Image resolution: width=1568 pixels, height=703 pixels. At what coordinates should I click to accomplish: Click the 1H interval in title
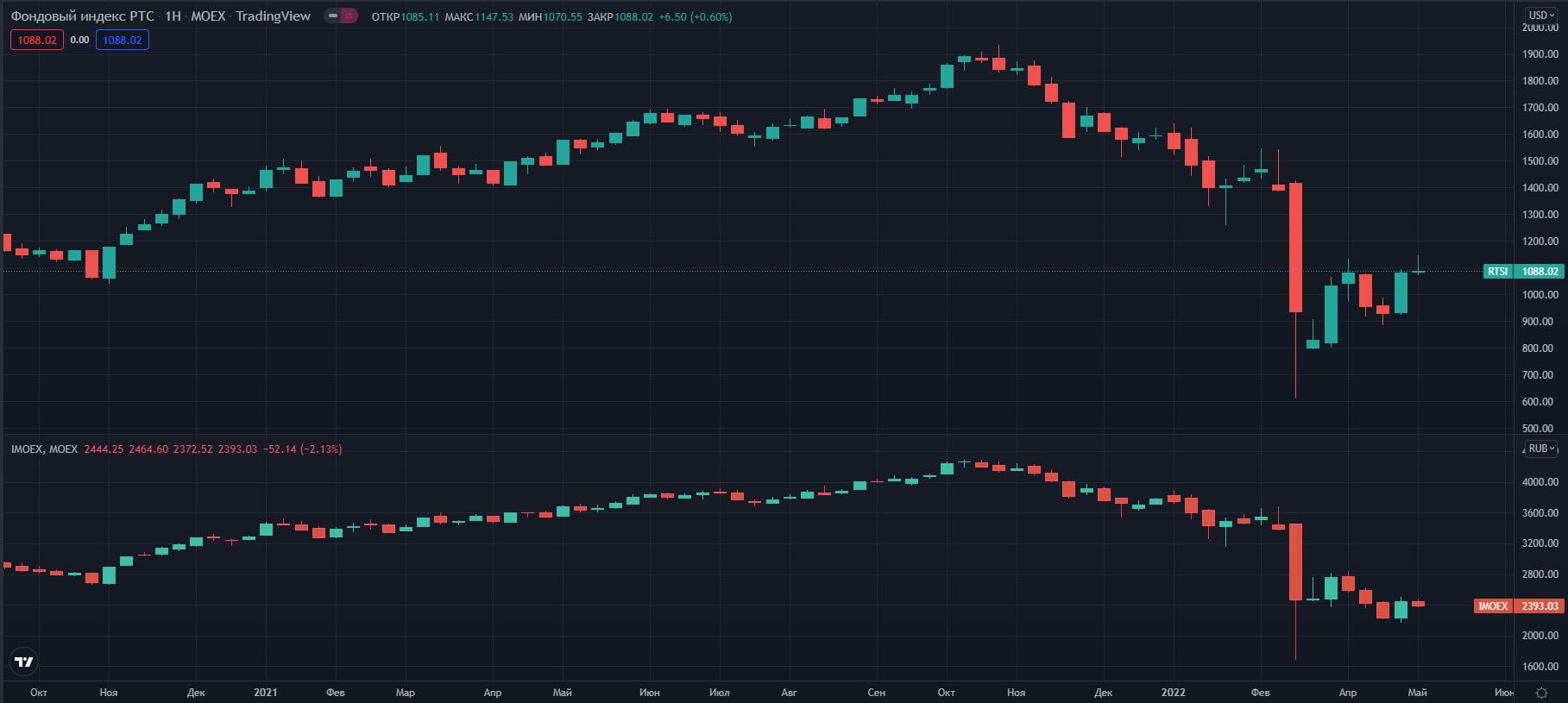173,16
